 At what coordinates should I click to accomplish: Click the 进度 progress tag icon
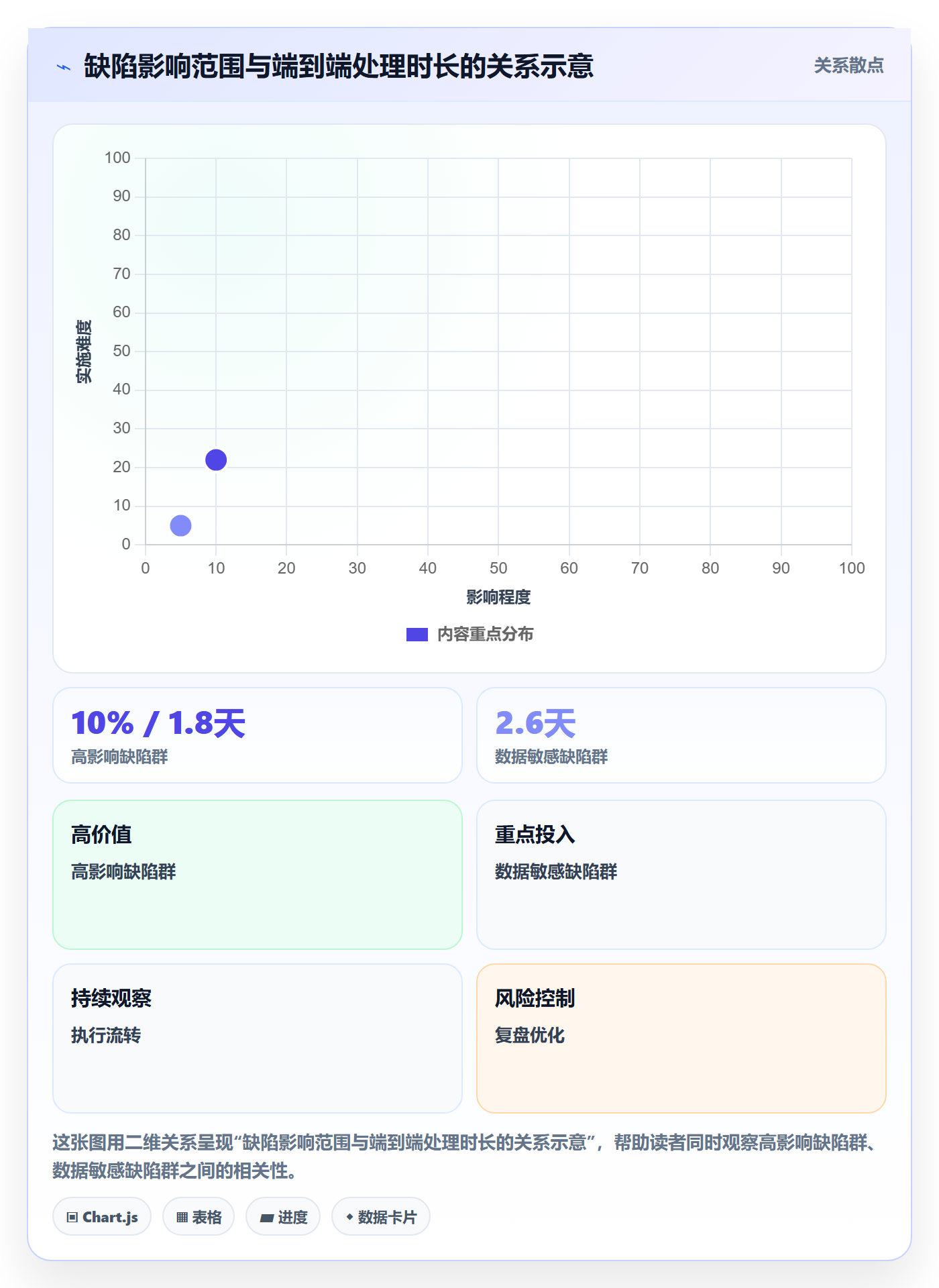tap(266, 1218)
